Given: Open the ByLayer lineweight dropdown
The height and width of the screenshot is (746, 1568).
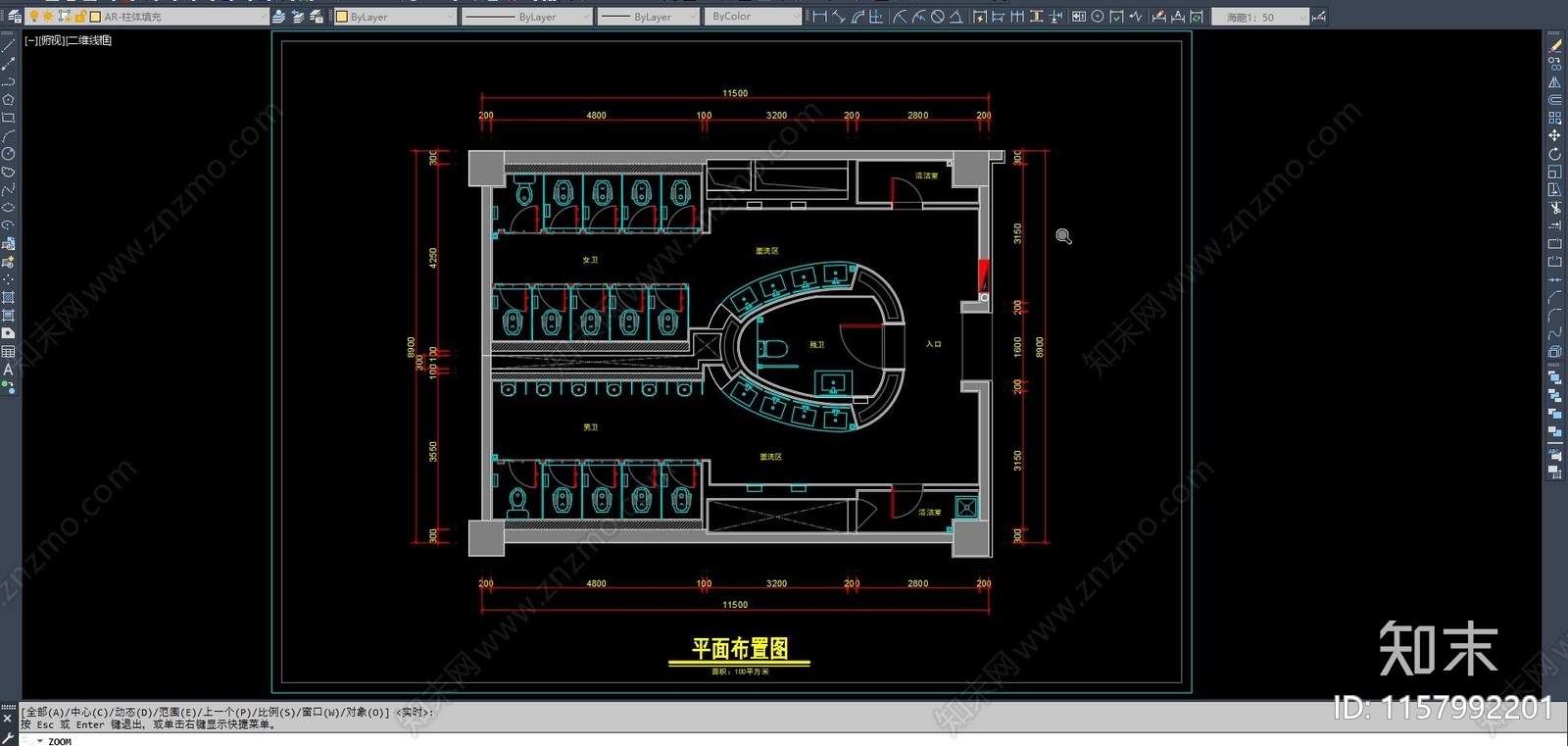Looking at the screenshot, I should tap(648, 17).
